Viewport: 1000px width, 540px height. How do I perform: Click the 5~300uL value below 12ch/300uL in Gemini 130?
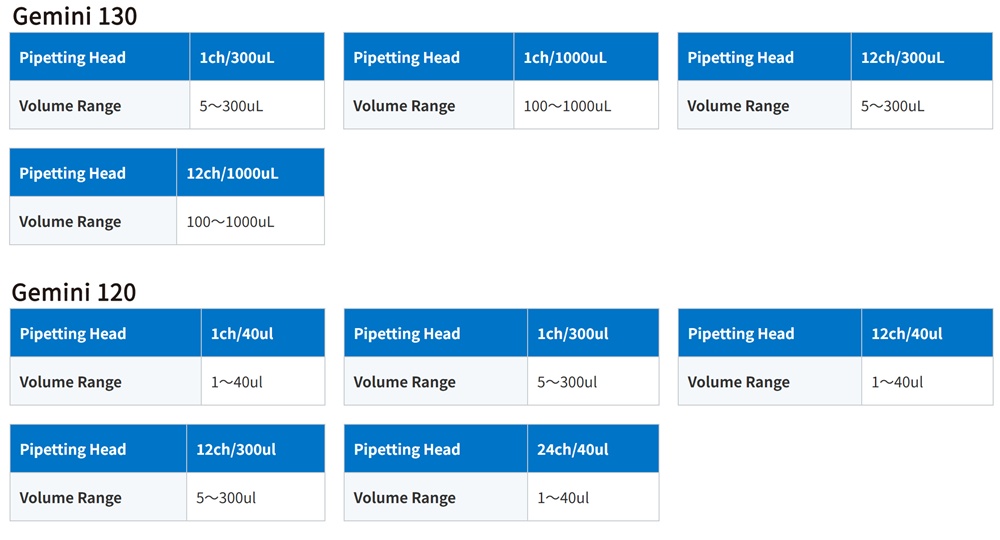click(892, 106)
